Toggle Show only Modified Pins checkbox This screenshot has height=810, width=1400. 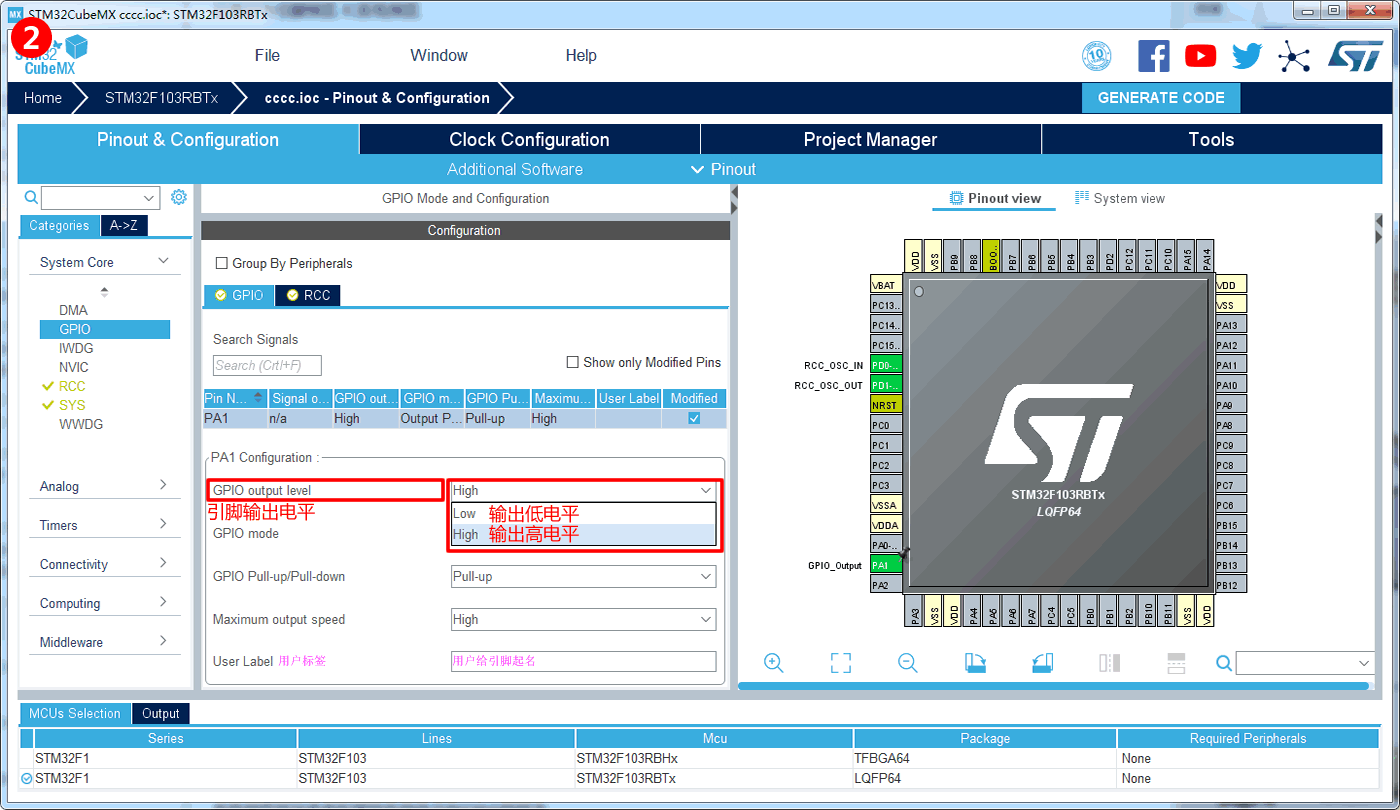tap(573, 362)
